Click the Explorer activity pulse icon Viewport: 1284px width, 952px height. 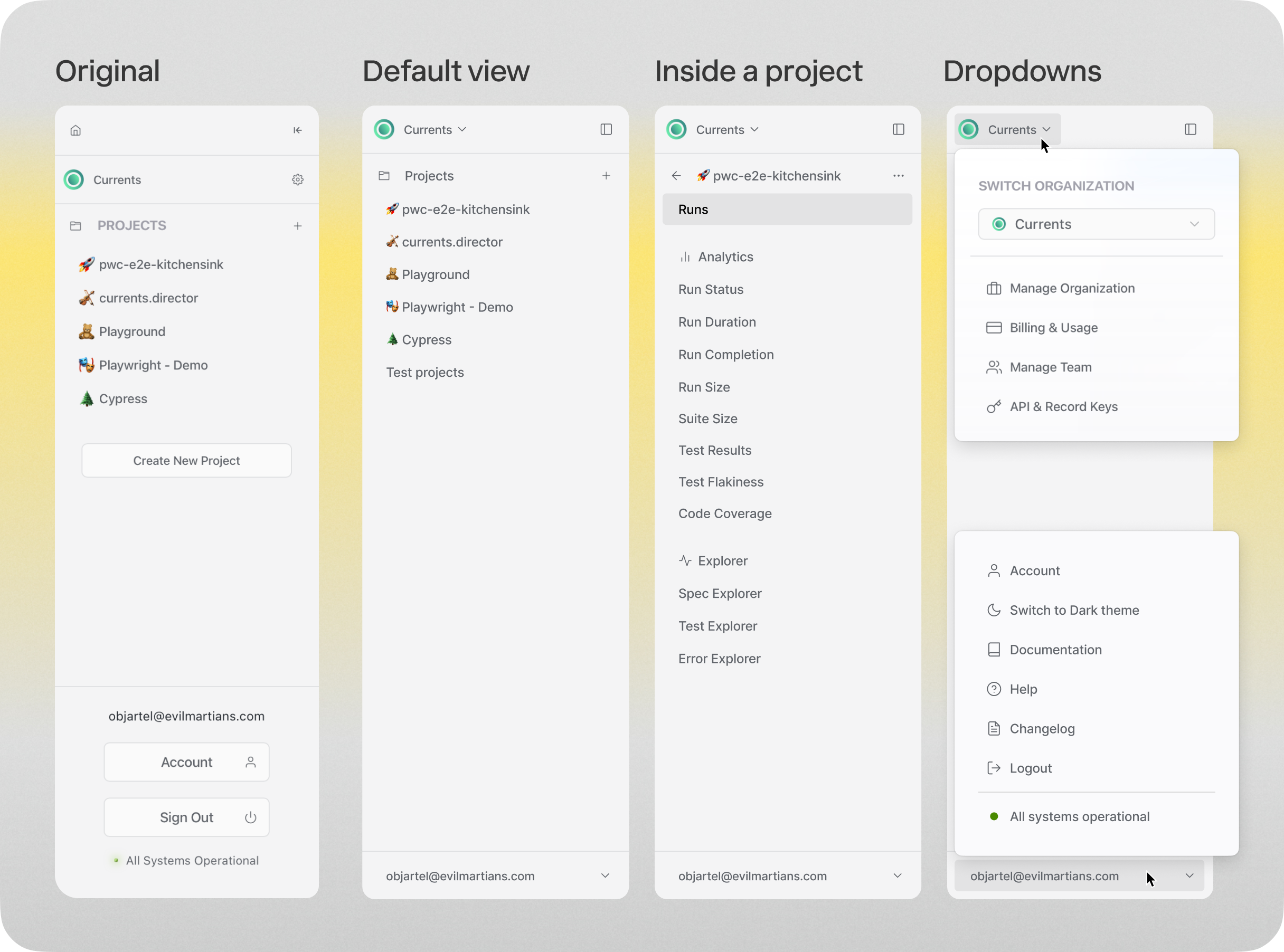click(685, 561)
